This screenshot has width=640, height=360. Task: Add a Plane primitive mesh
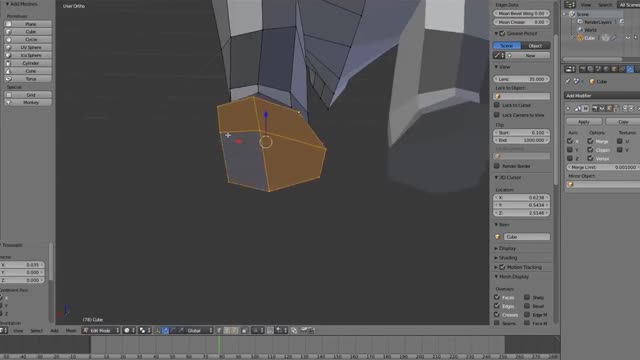click(x=28, y=24)
